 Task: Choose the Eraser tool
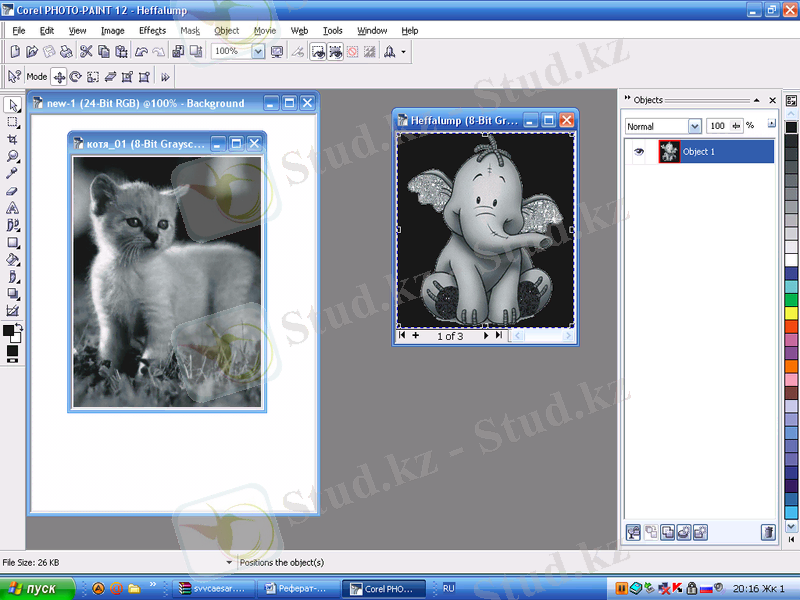coord(13,190)
